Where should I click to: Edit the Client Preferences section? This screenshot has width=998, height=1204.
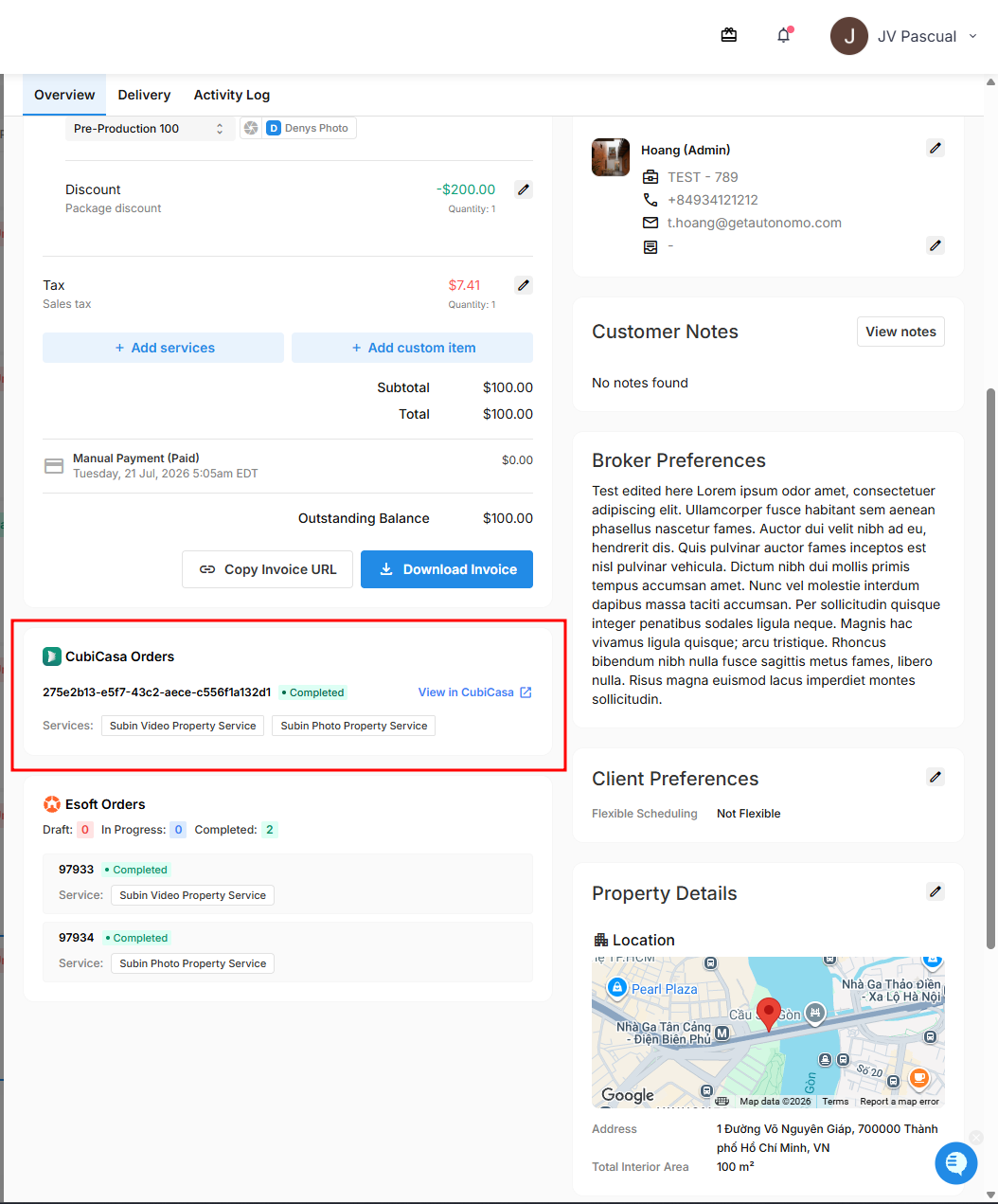(936, 777)
